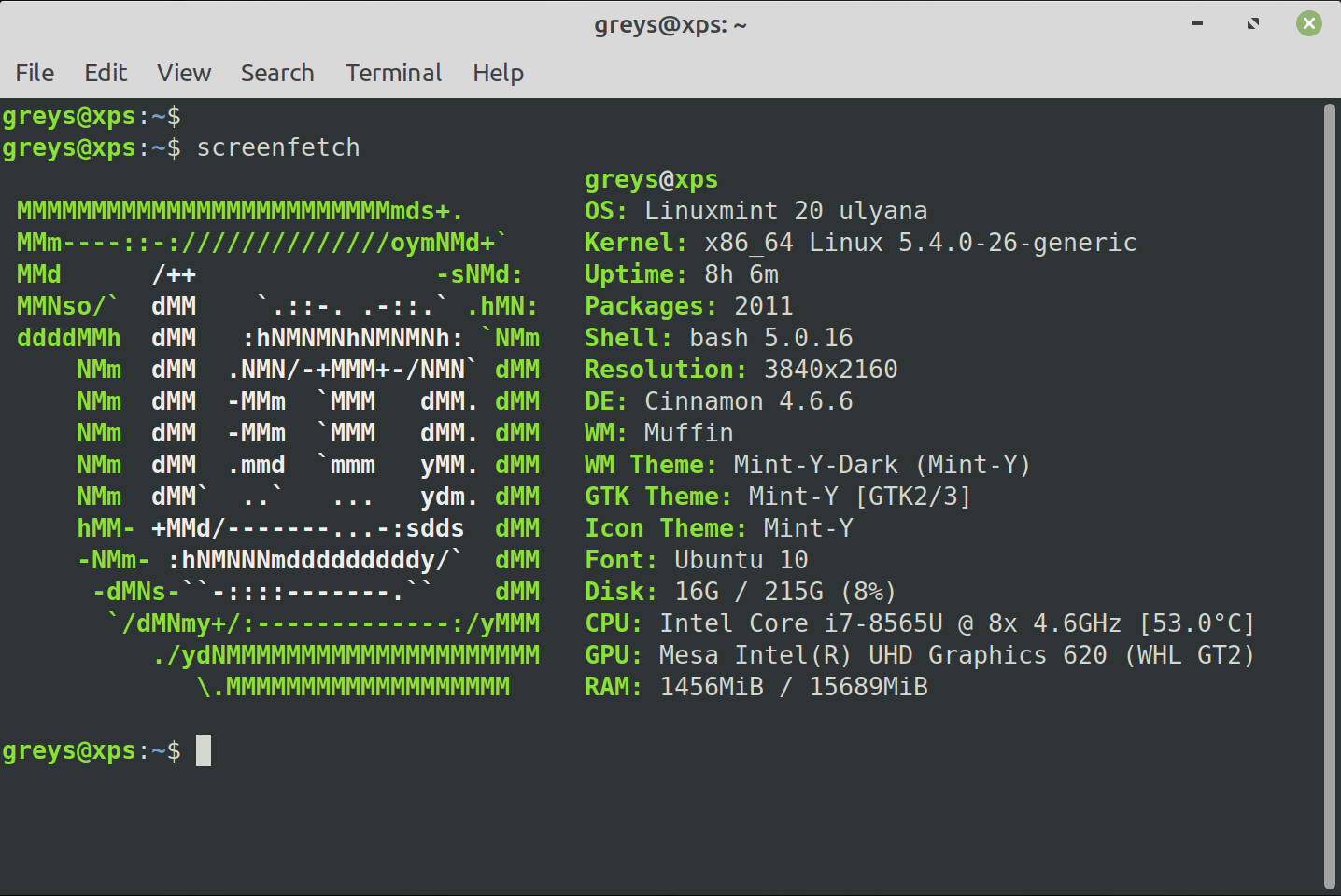
Task: Open the Edit menu
Action: (x=106, y=73)
